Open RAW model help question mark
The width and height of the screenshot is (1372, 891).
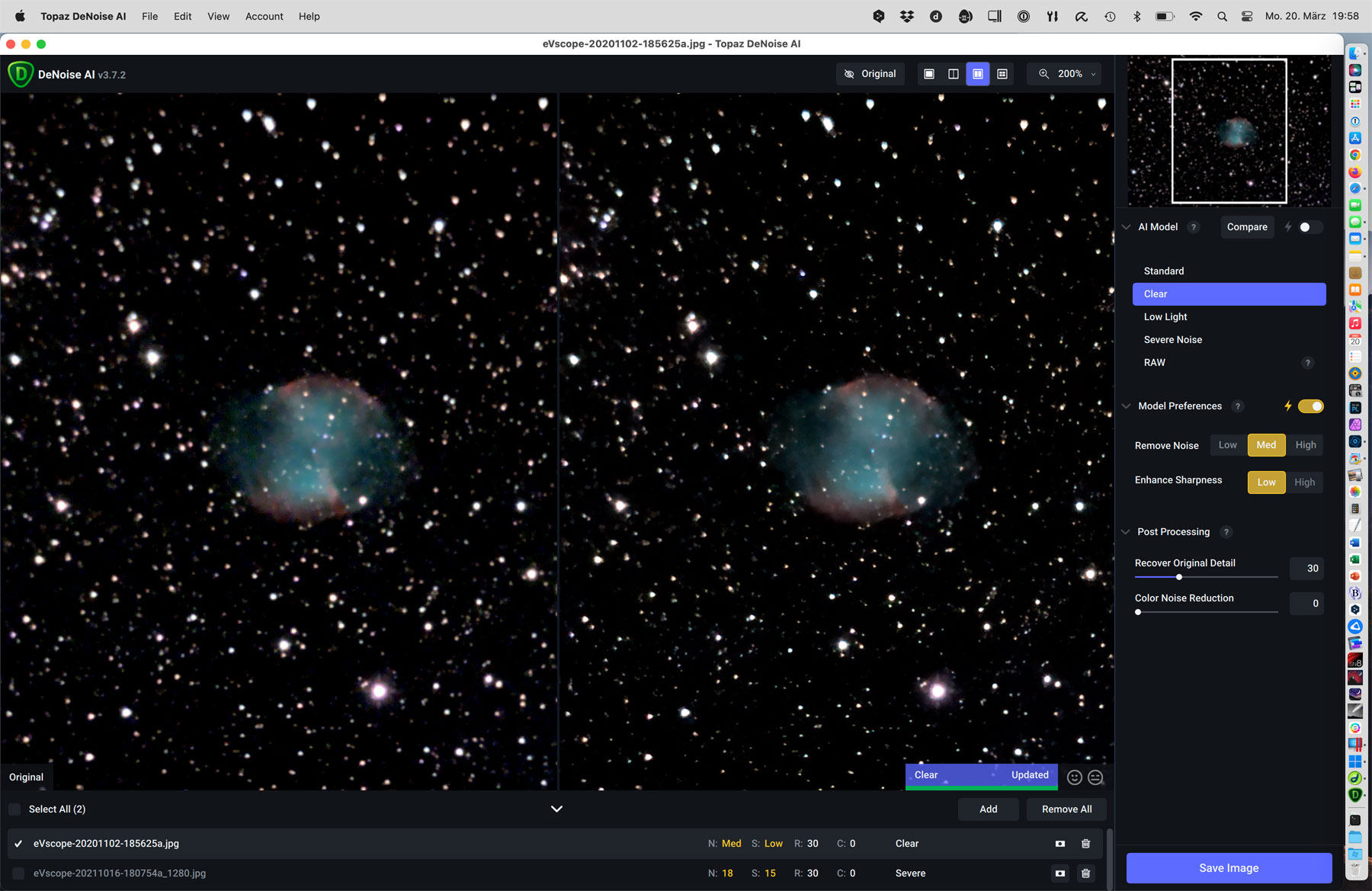coord(1308,363)
